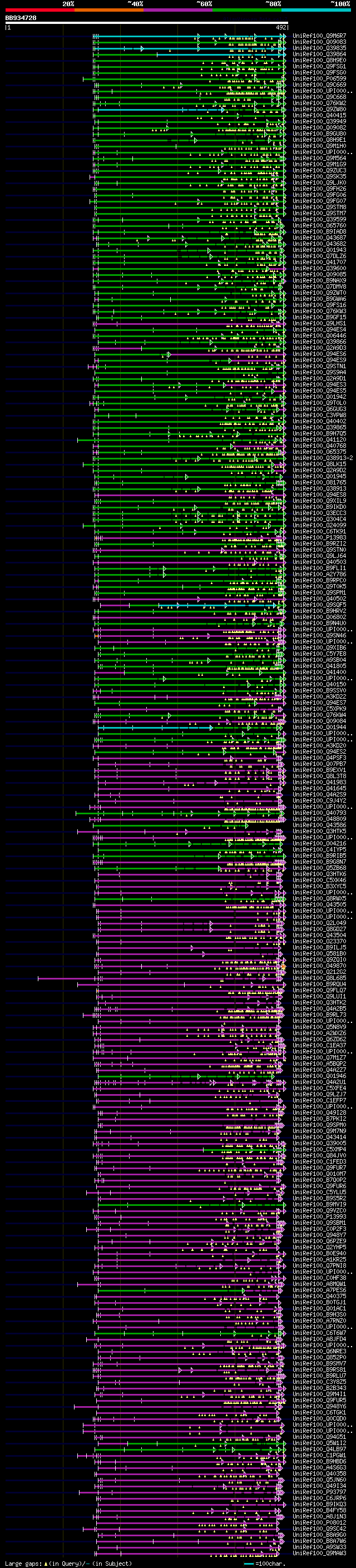
Task: Select the UniRef100_Q94ES6 label
Action: [x=319, y=354]
